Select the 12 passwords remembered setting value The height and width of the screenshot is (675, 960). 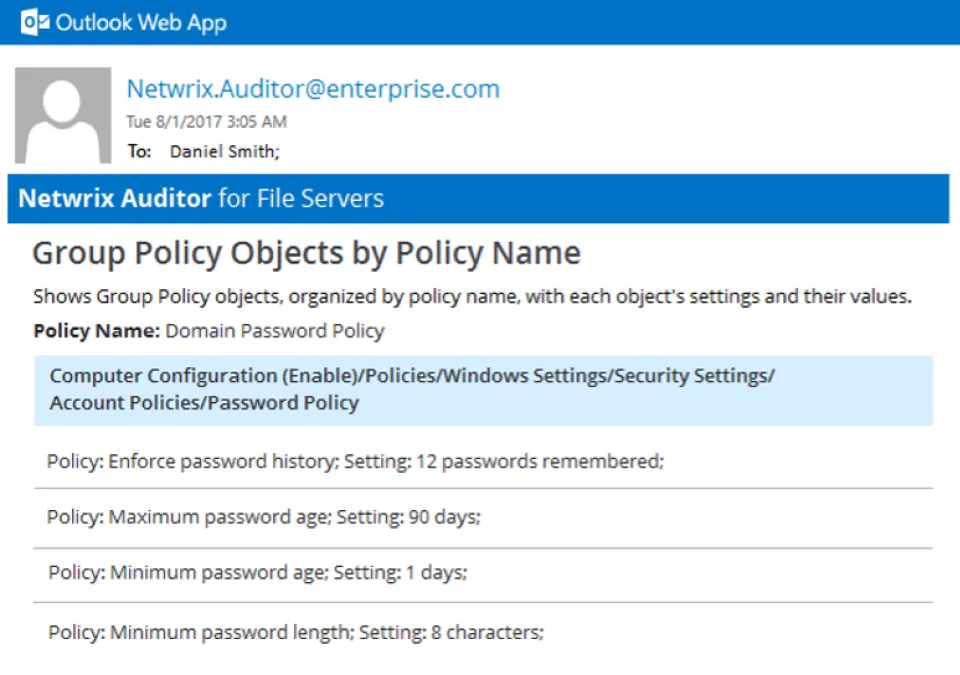543,461
